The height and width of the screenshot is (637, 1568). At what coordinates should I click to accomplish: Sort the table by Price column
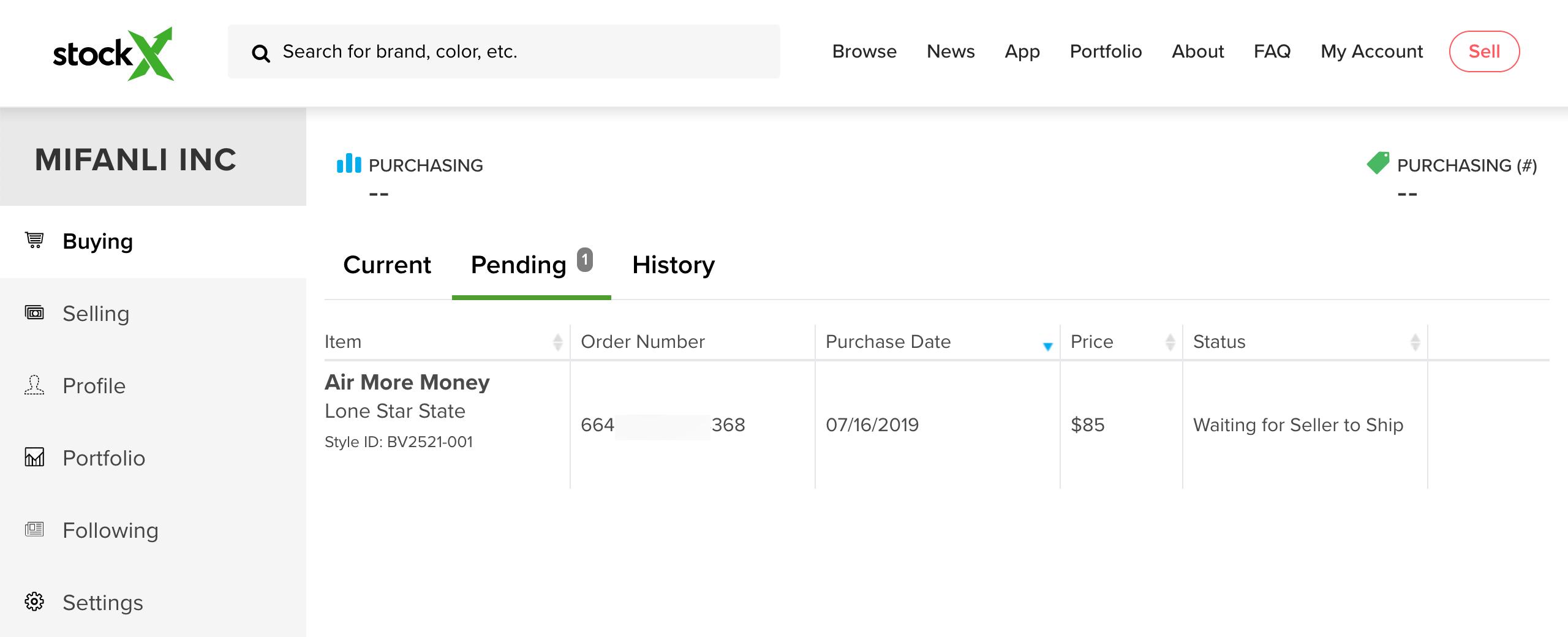click(x=1170, y=342)
